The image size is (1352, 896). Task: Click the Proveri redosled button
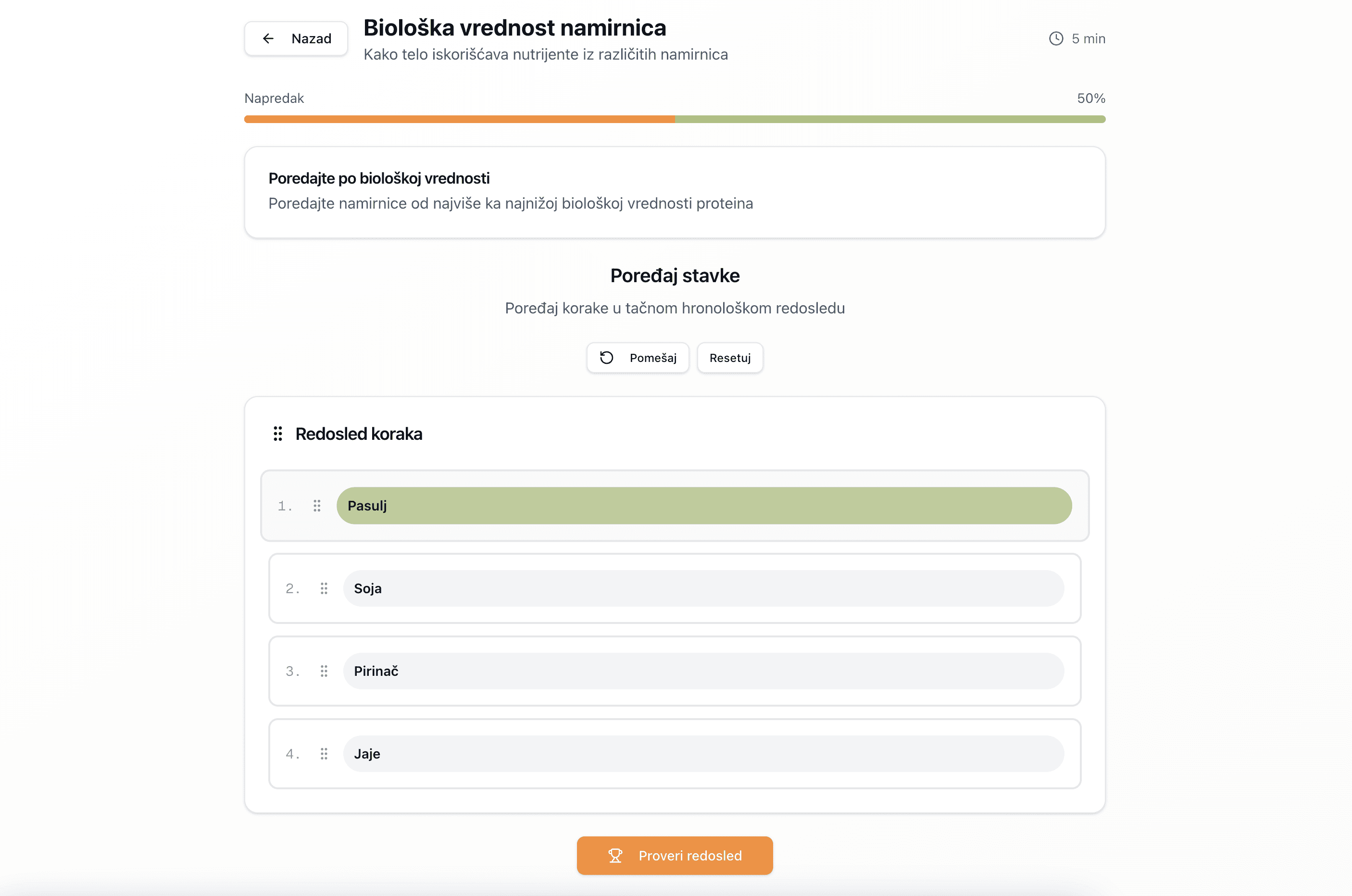(675, 856)
